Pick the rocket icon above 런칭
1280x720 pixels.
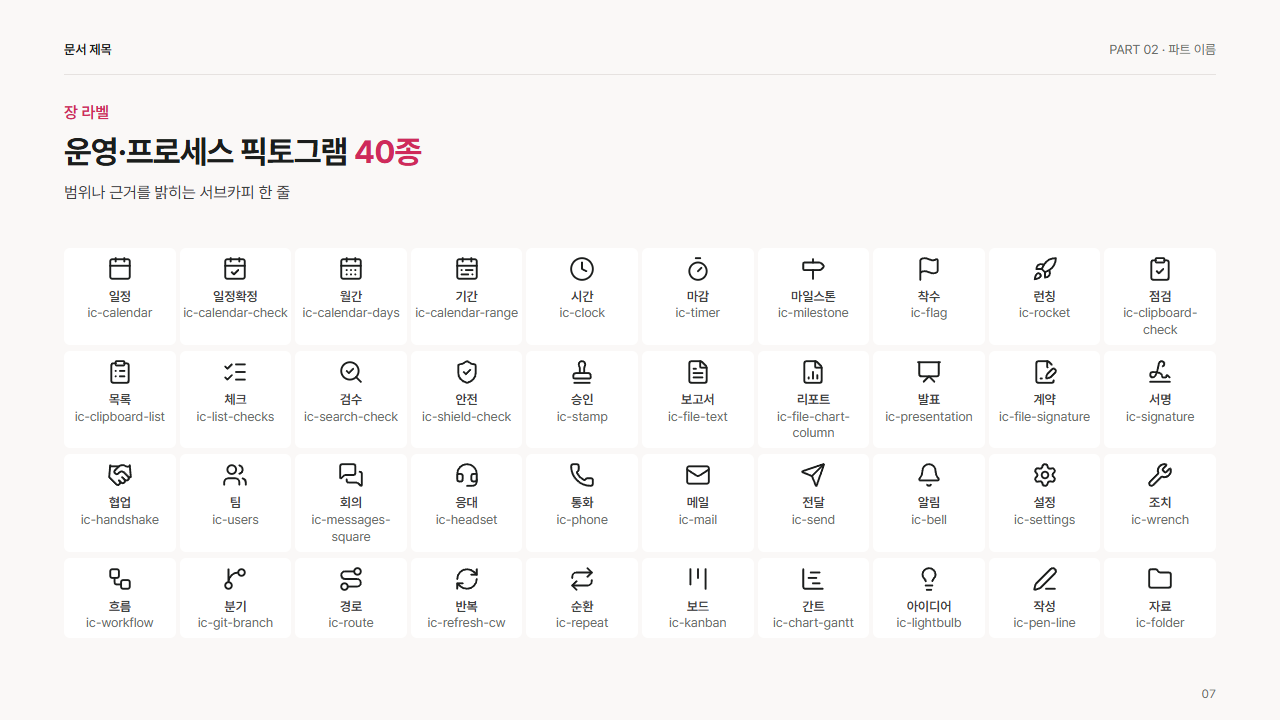click(x=1045, y=269)
